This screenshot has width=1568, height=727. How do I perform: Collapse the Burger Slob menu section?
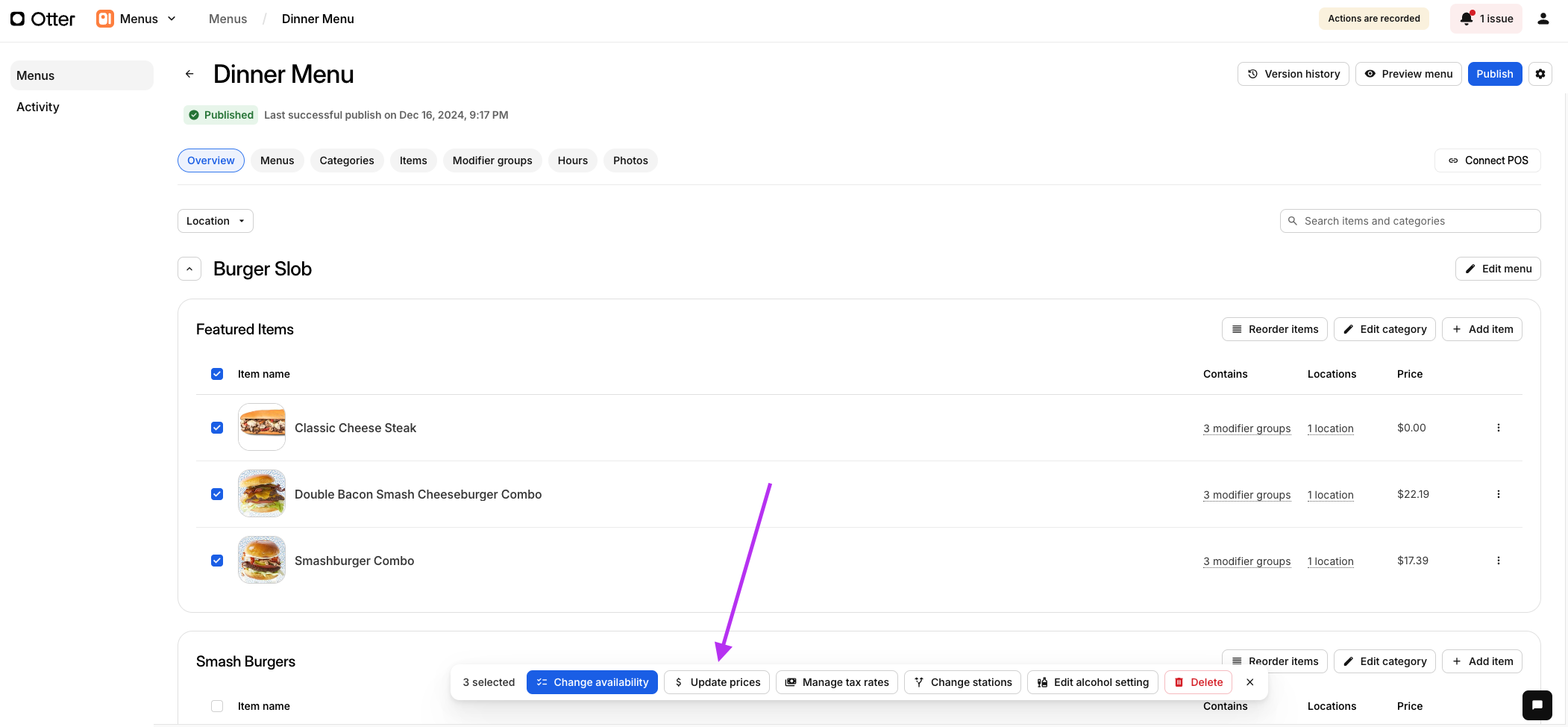click(x=189, y=269)
